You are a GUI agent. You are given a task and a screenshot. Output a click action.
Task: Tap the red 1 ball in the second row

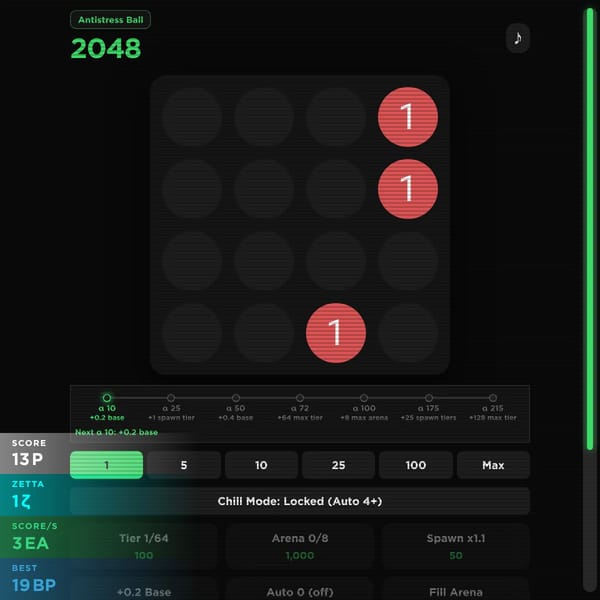tap(408, 189)
